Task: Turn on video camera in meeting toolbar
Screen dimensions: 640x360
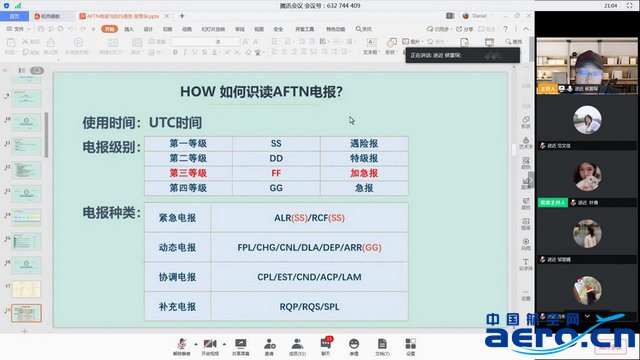Action: pos(210,347)
